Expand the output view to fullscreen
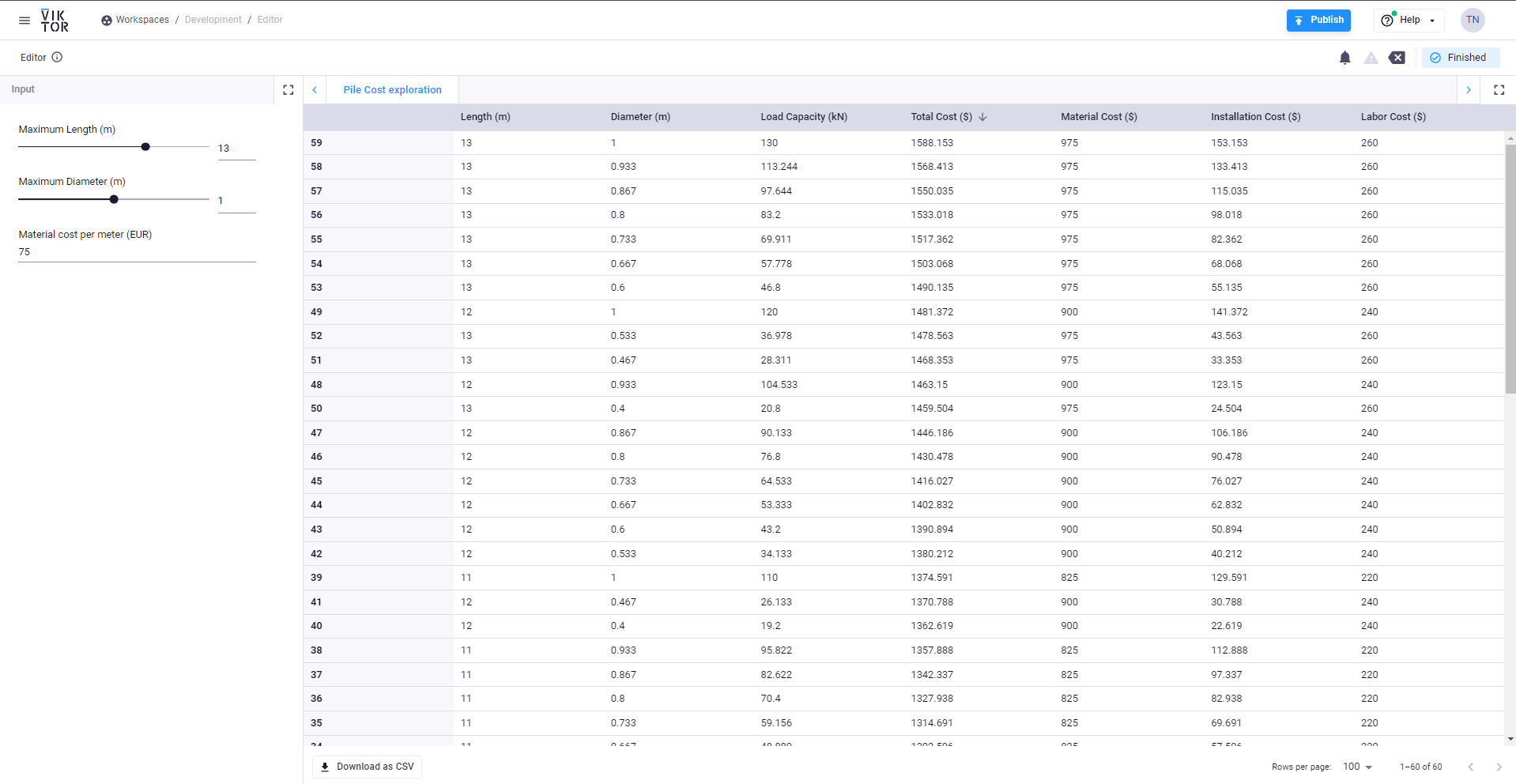This screenshot has height=784, width=1516. click(1499, 90)
